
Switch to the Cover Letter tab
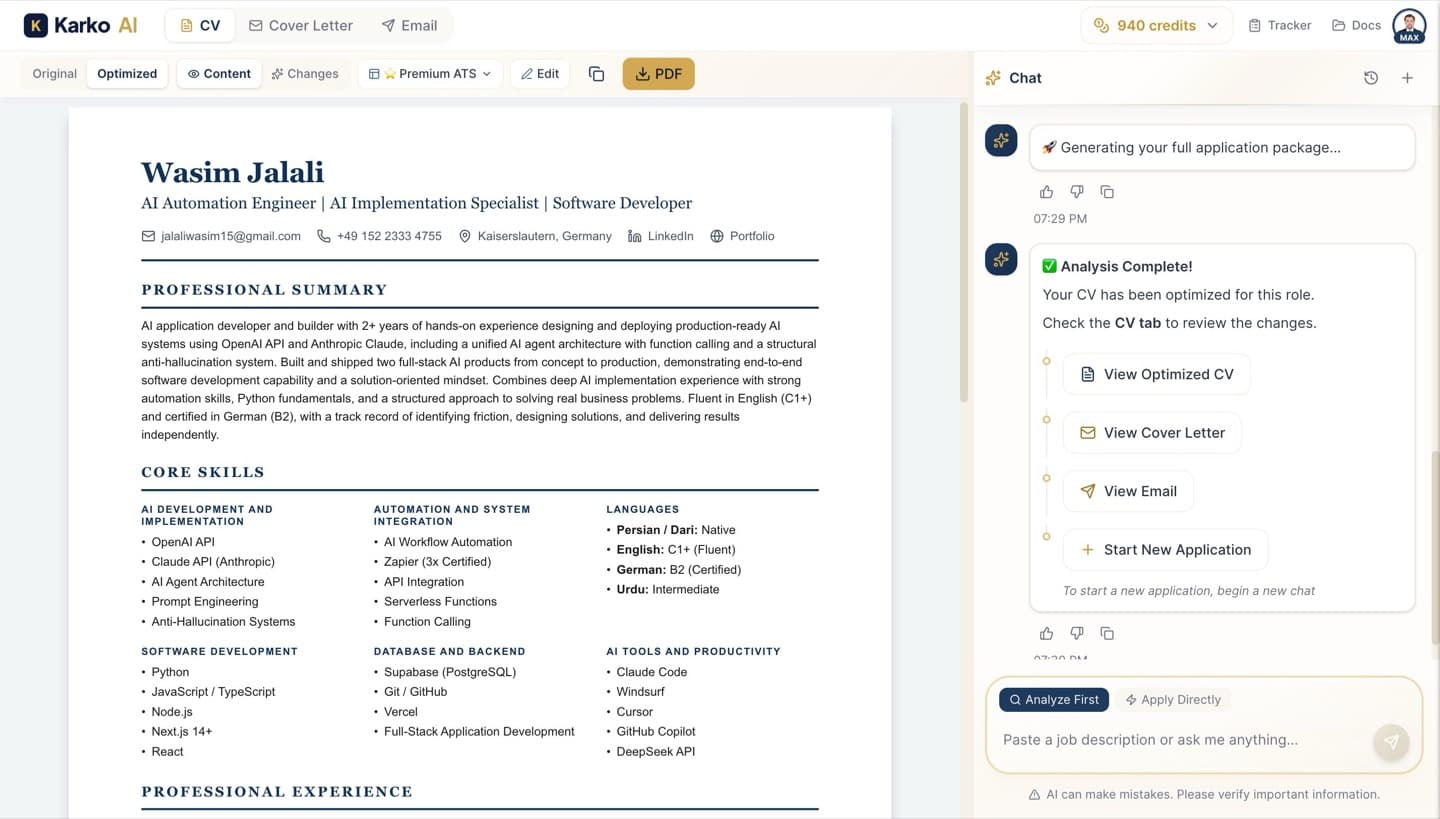[x=300, y=25]
